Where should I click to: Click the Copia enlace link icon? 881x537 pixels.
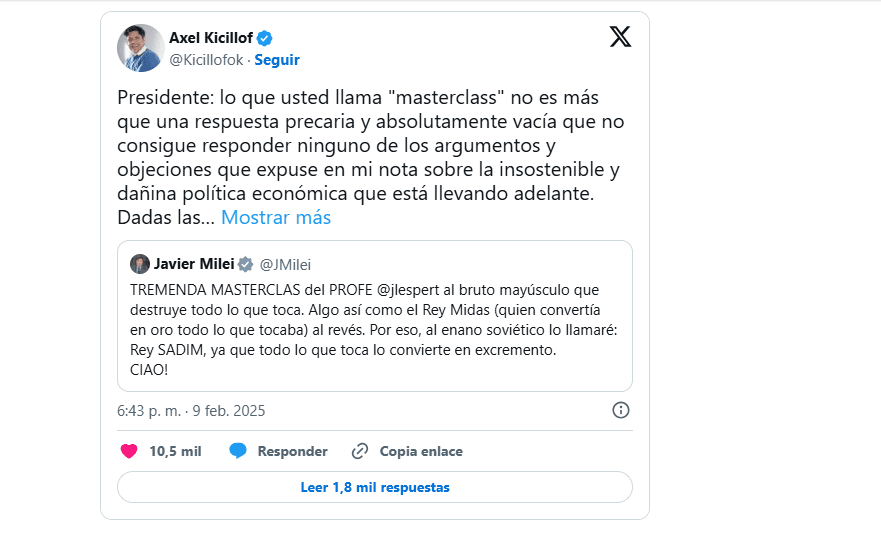pos(360,451)
